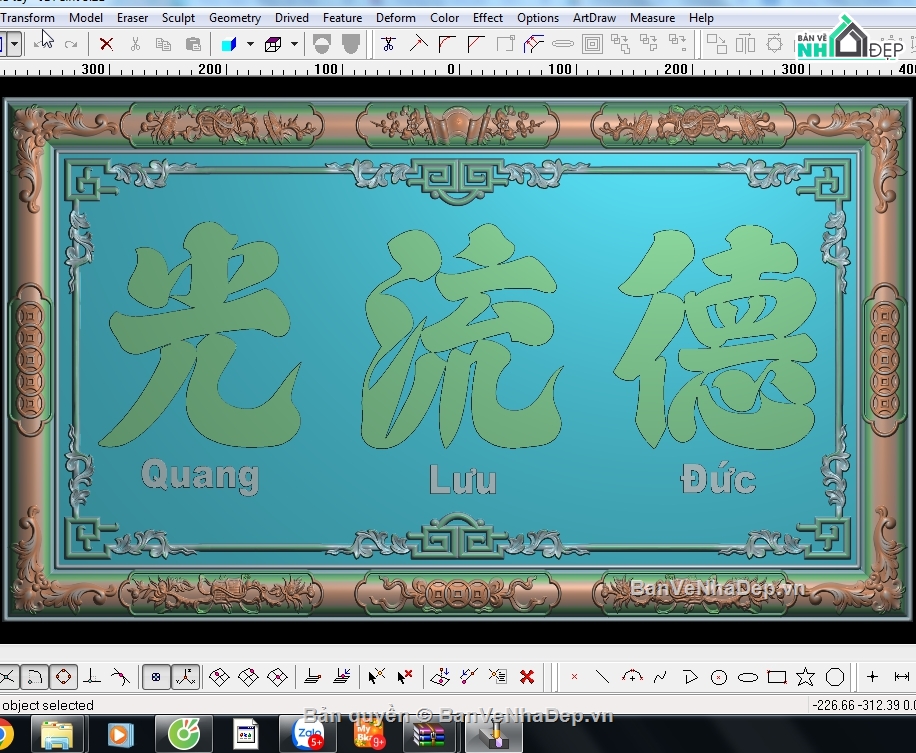Open the Feature menu
This screenshot has width=916, height=753.
click(342, 18)
